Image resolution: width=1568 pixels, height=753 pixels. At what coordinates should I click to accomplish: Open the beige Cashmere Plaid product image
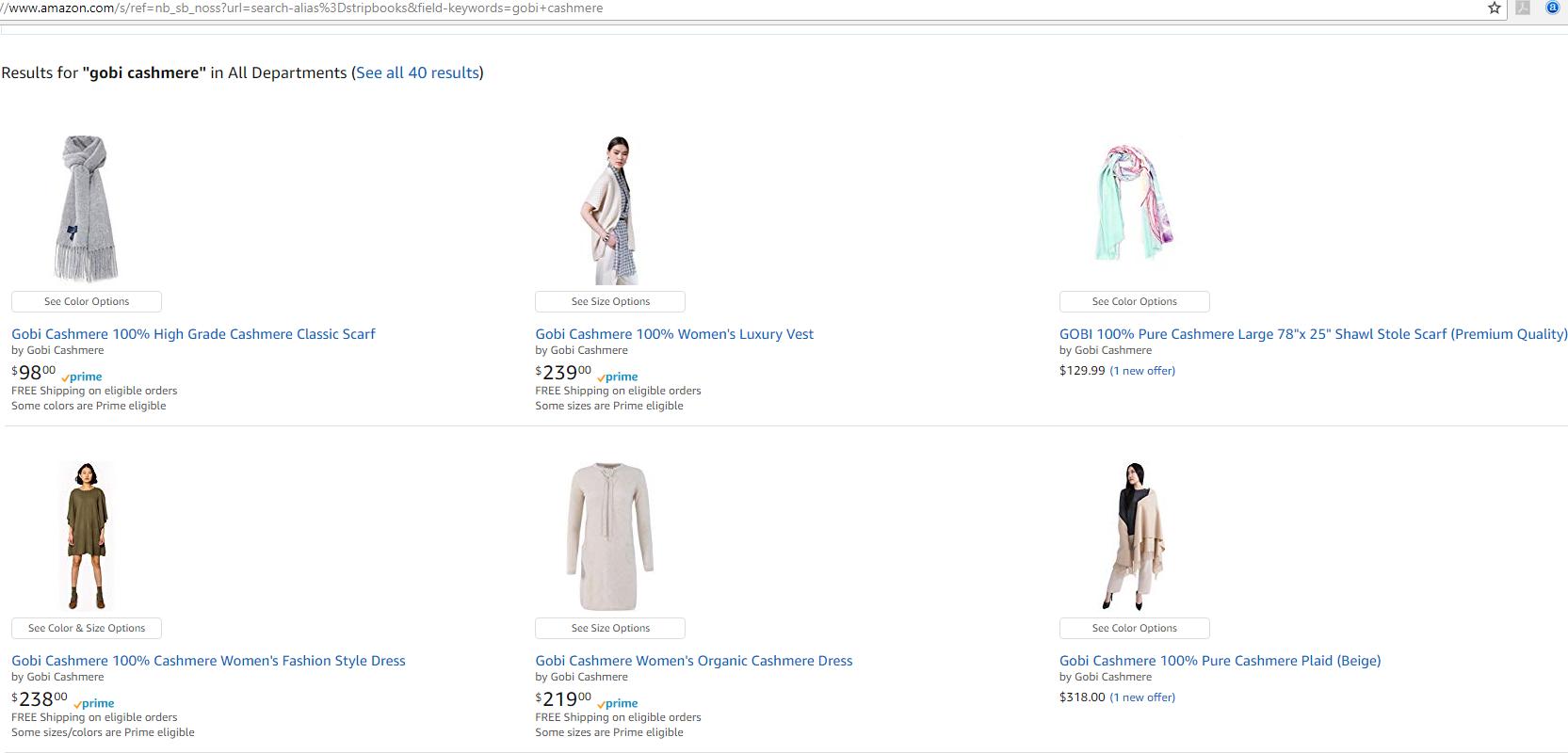pos(1134,536)
